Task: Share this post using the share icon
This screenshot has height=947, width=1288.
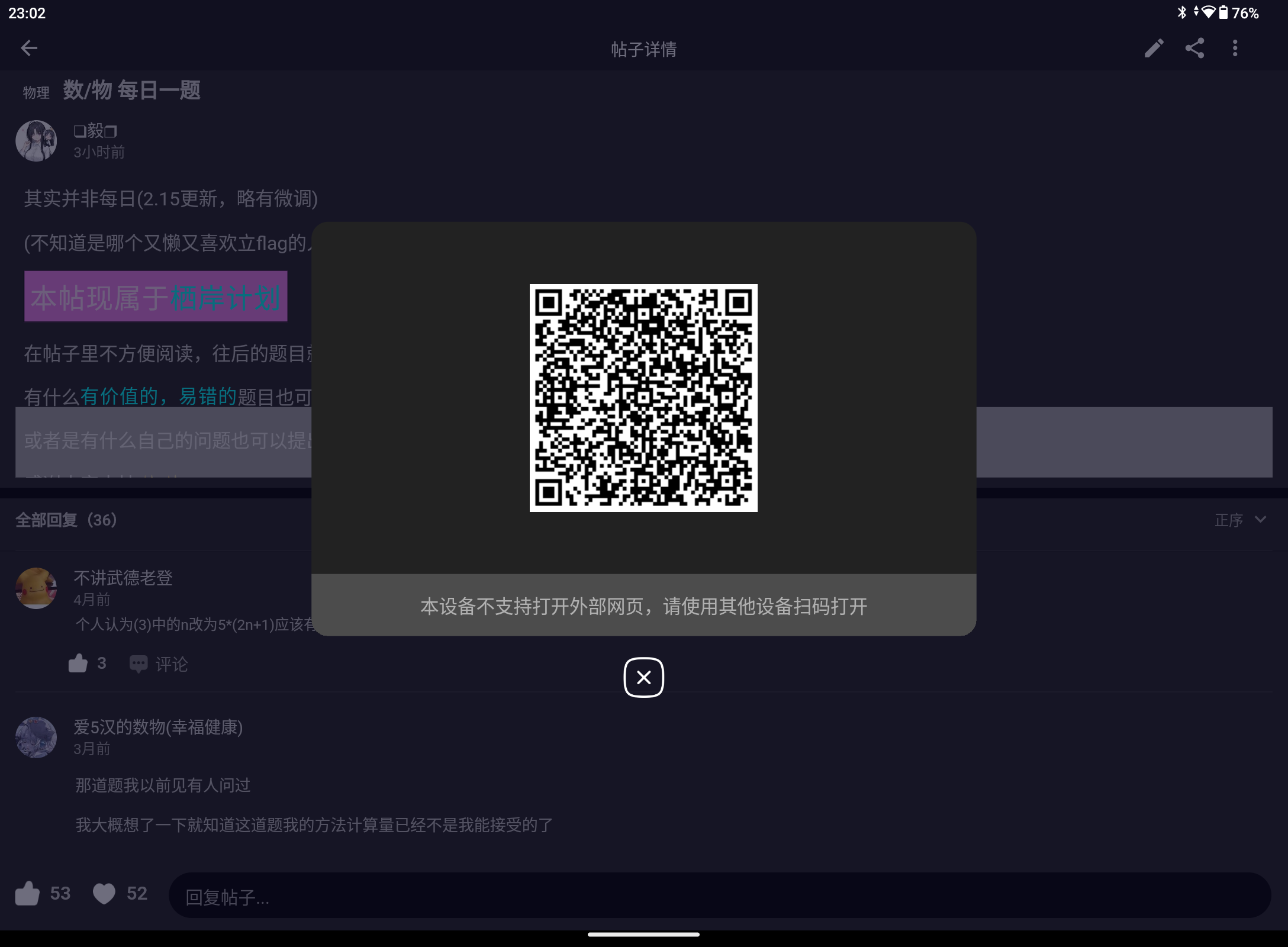Action: coord(1194,49)
